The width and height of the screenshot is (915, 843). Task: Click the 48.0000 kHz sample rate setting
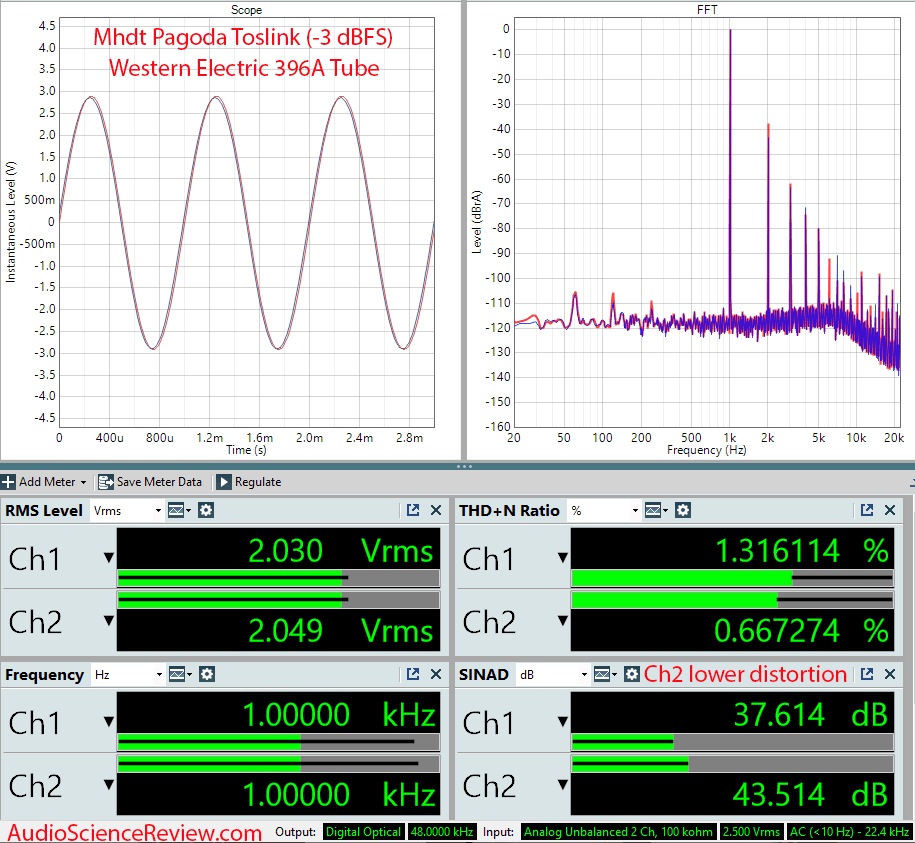(x=442, y=832)
